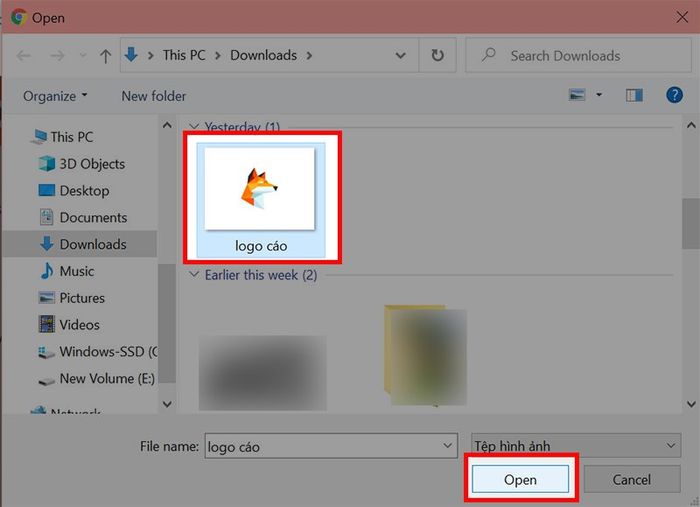Click the Pictures folder icon
Viewport: 700px width, 507px height.
coord(47,298)
